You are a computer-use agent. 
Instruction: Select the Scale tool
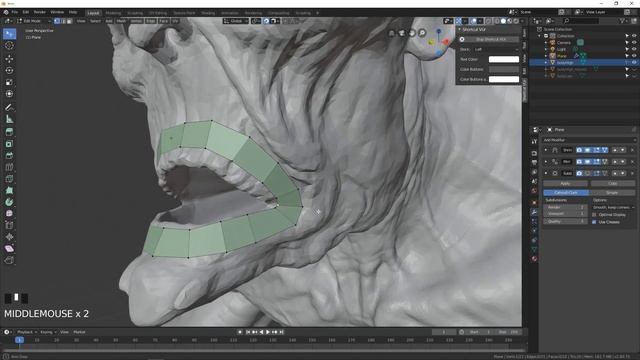9,82
